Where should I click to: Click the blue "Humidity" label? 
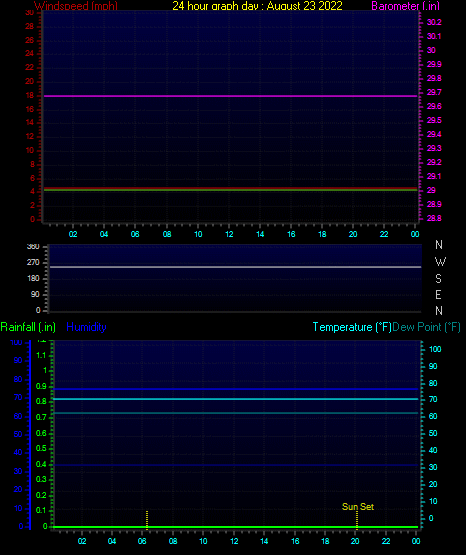[x=86, y=327]
